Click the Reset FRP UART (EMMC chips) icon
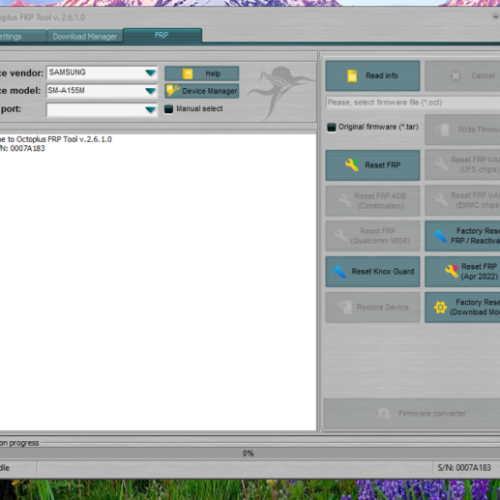The width and height of the screenshot is (500, 500). pos(441,200)
